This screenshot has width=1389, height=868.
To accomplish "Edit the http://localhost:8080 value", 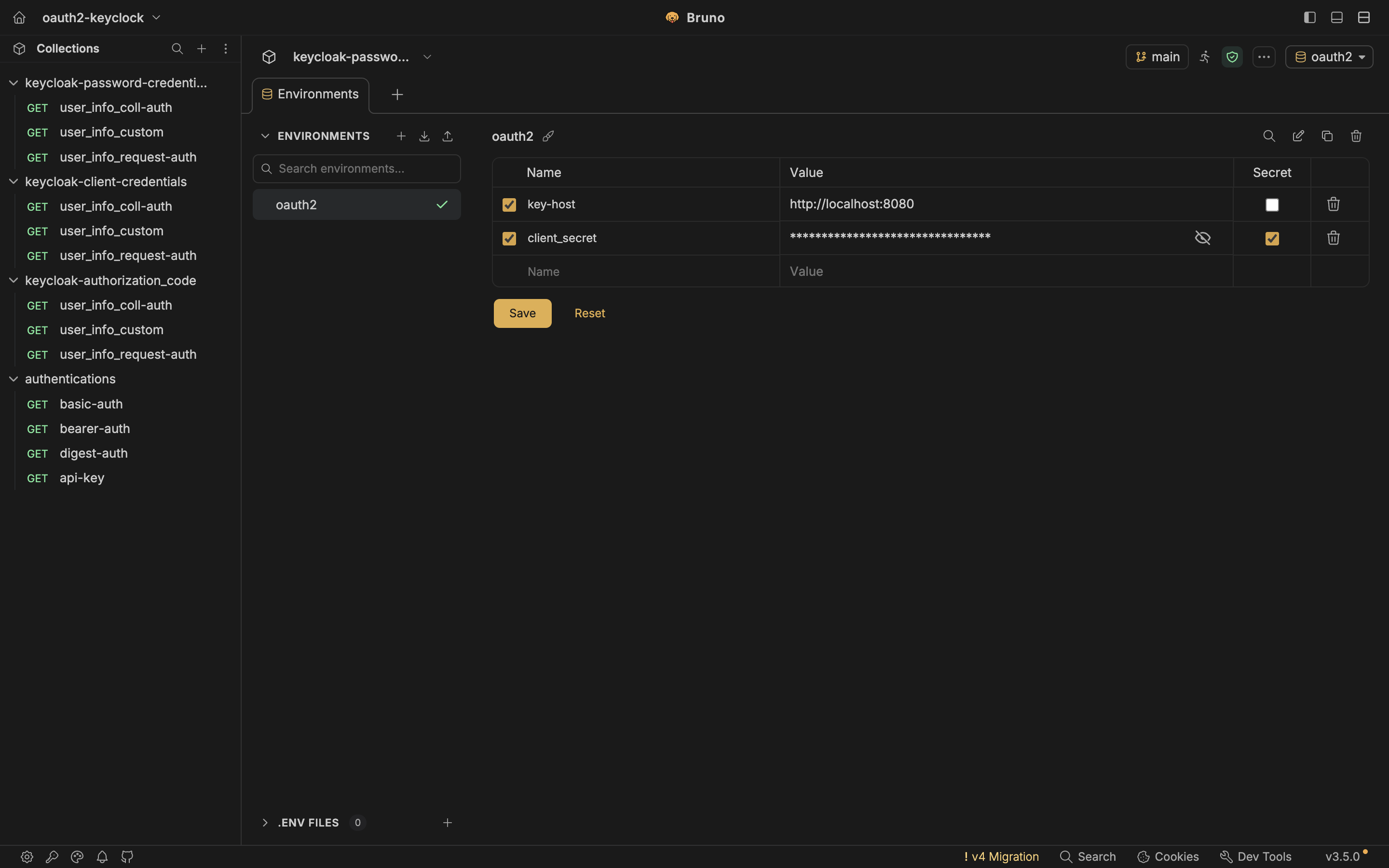I will 1006,204.
